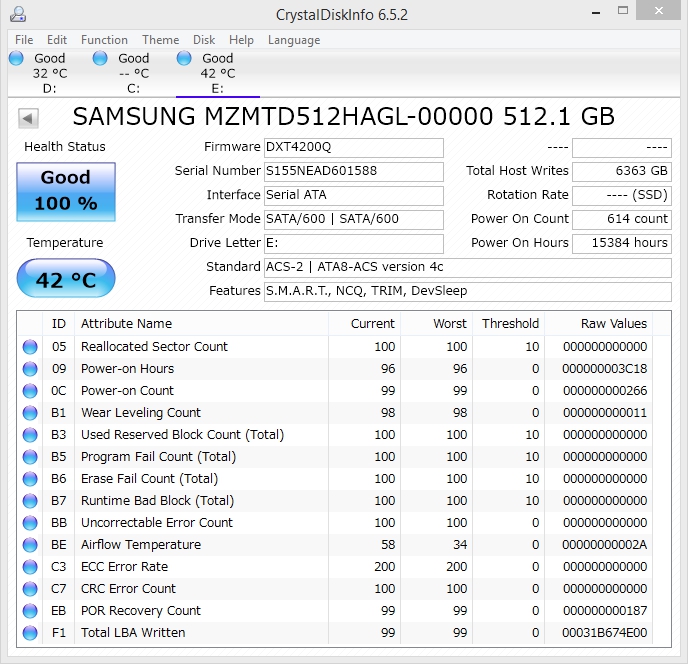Open the Help menu
Viewport: 688px width, 664px height.
[241, 40]
